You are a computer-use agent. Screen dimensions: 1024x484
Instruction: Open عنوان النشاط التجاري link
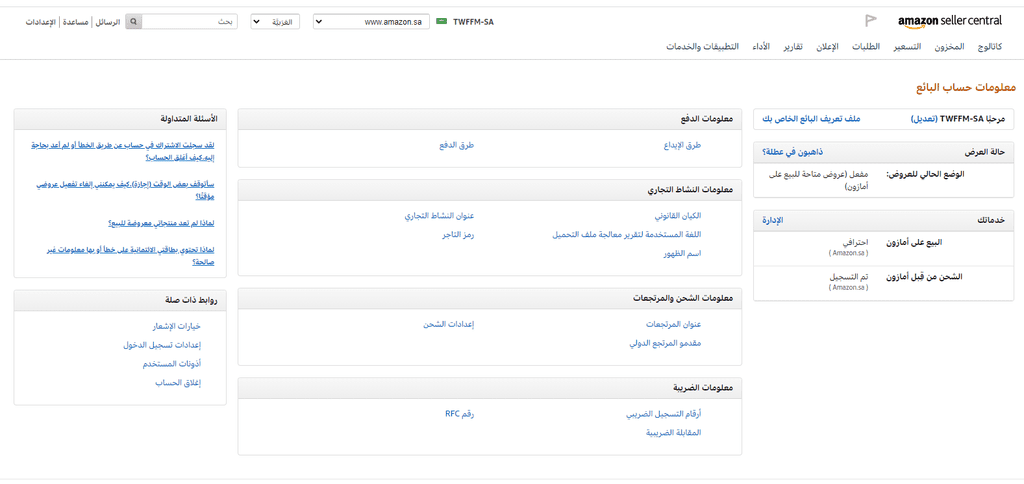click(440, 216)
